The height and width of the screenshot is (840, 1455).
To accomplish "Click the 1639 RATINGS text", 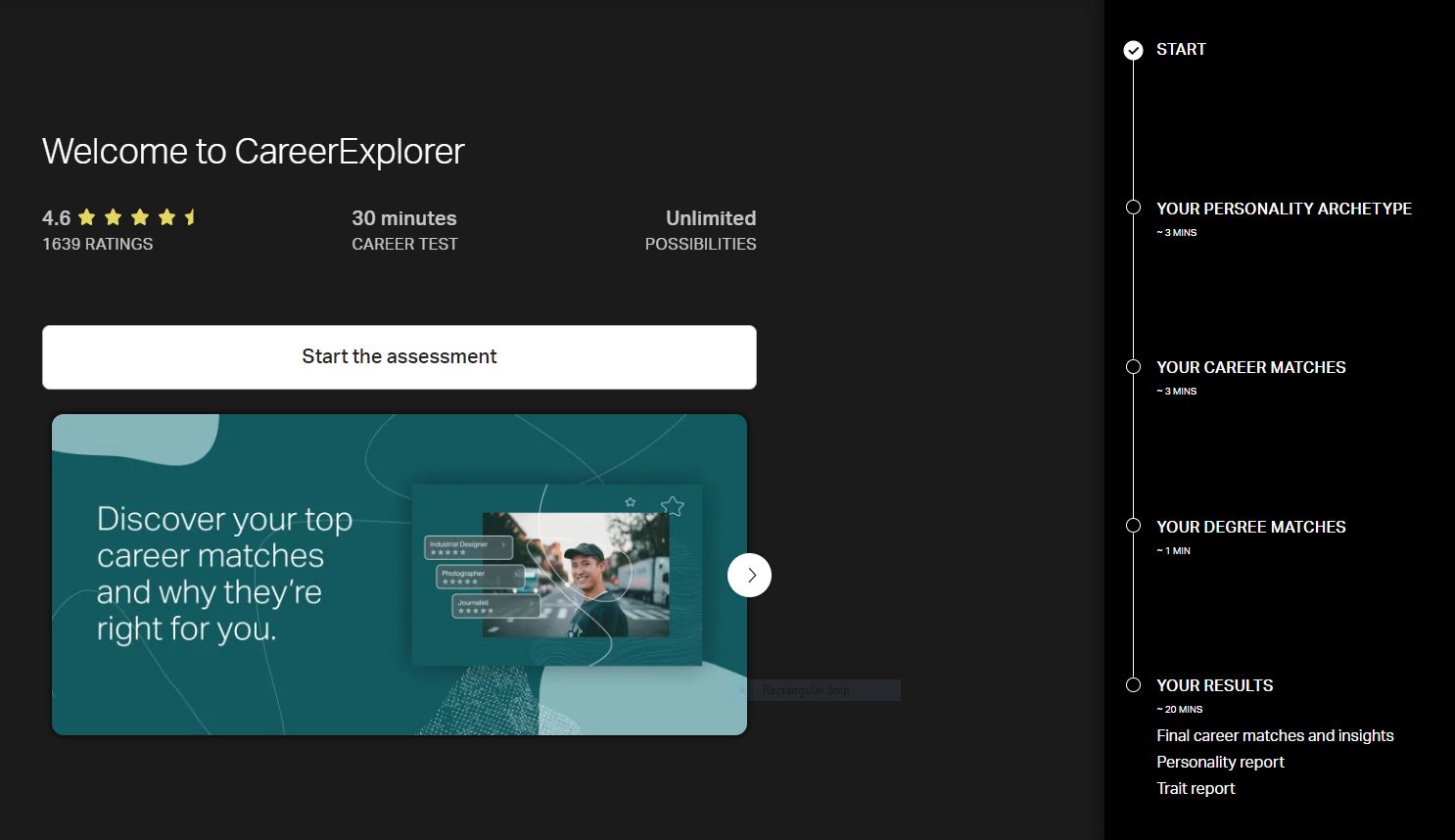I will point(97,244).
